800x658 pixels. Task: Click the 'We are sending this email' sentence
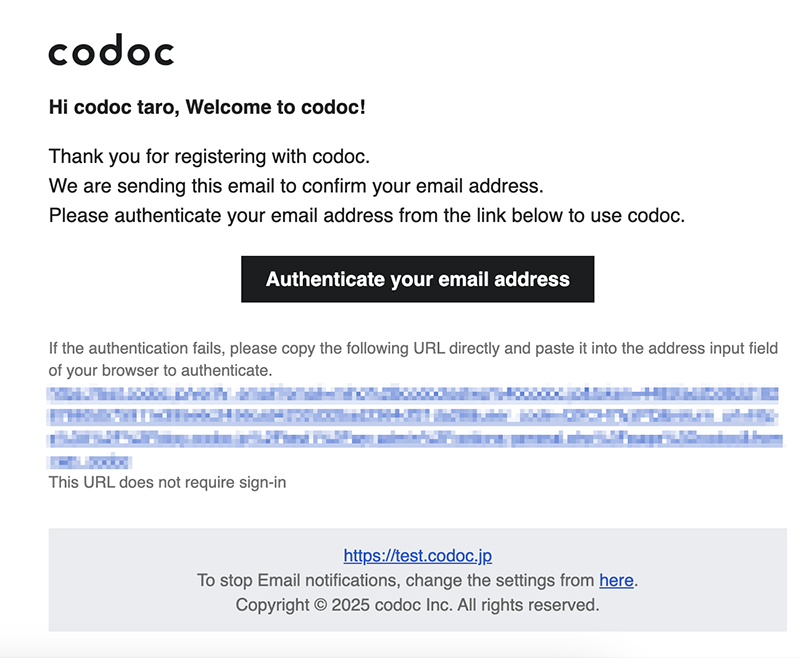pos(296,186)
